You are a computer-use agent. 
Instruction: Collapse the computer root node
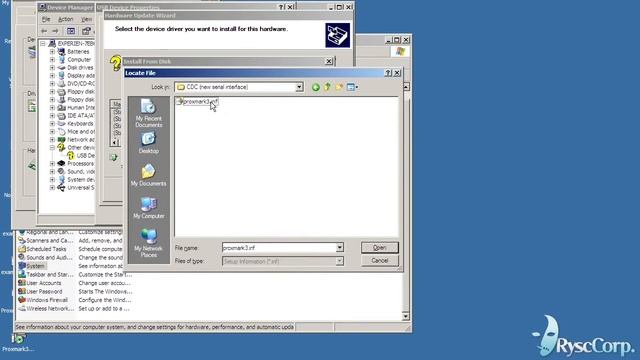[x=42, y=43]
